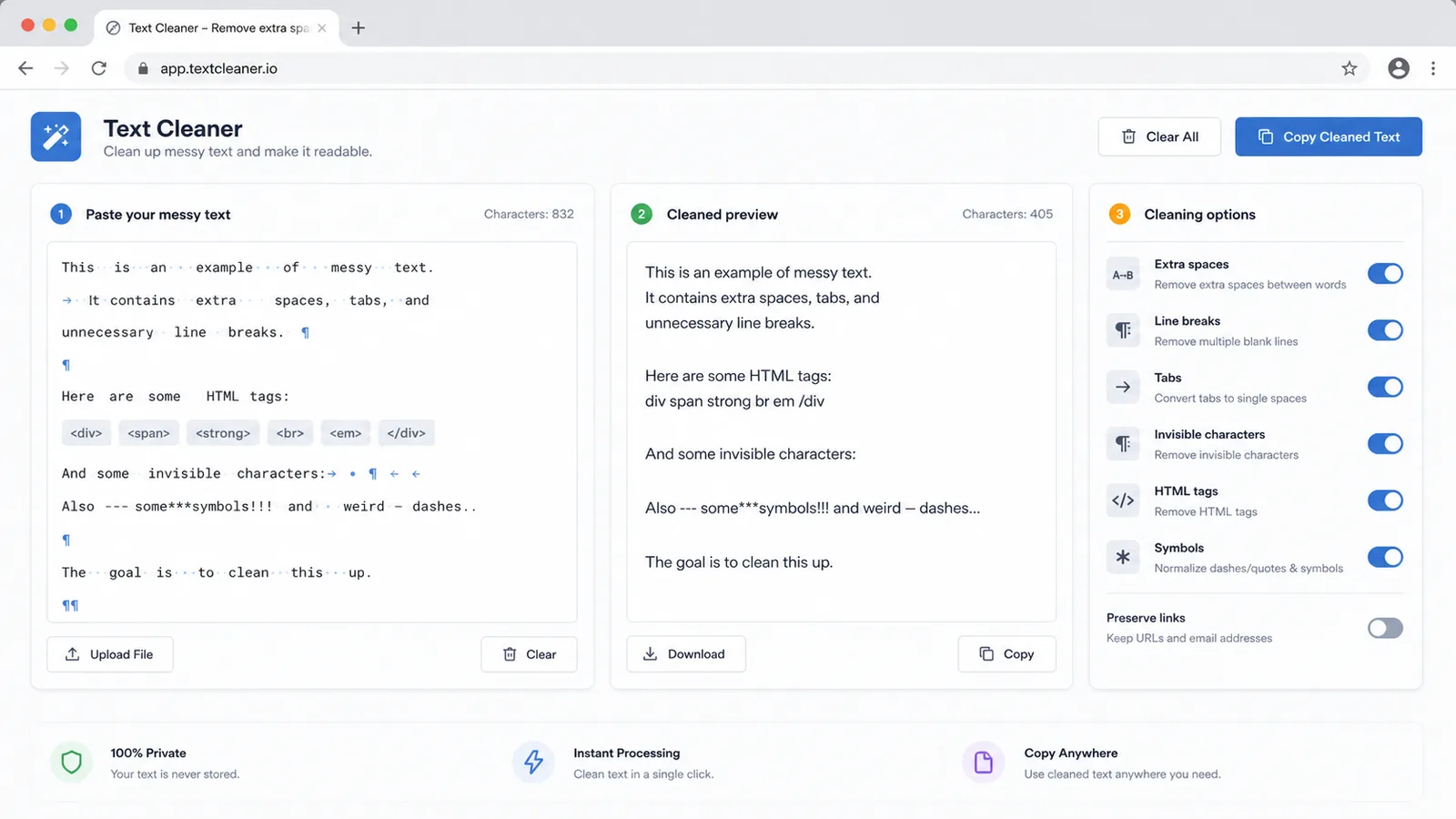
Task: Click the <br> tag chip
Action: click(x=290, y=433)
